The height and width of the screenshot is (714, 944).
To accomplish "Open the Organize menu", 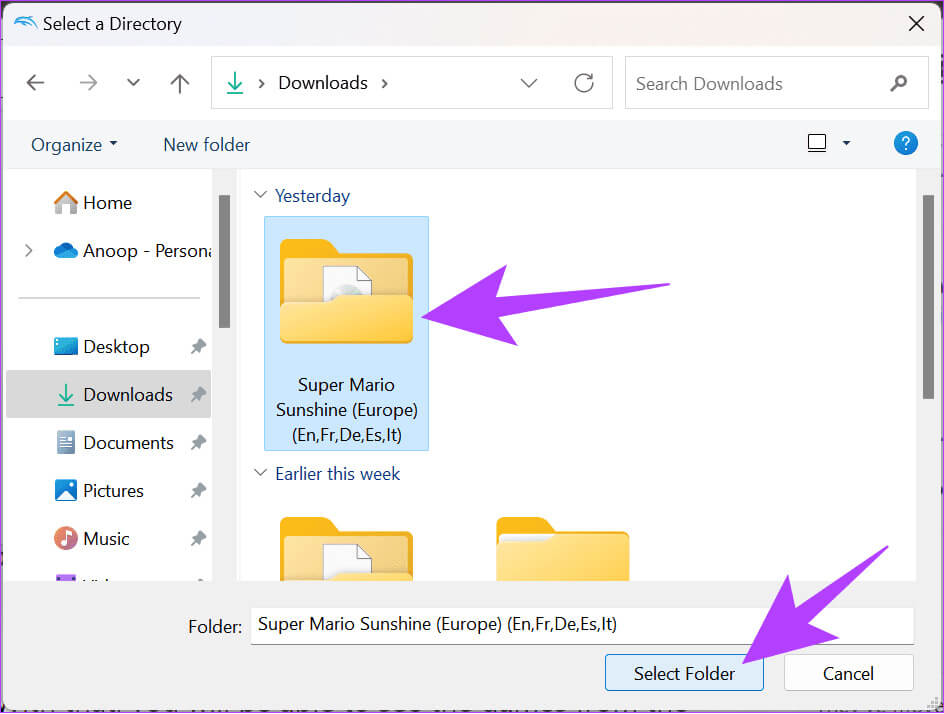I will pyautogui.click(x=74, y=144).
